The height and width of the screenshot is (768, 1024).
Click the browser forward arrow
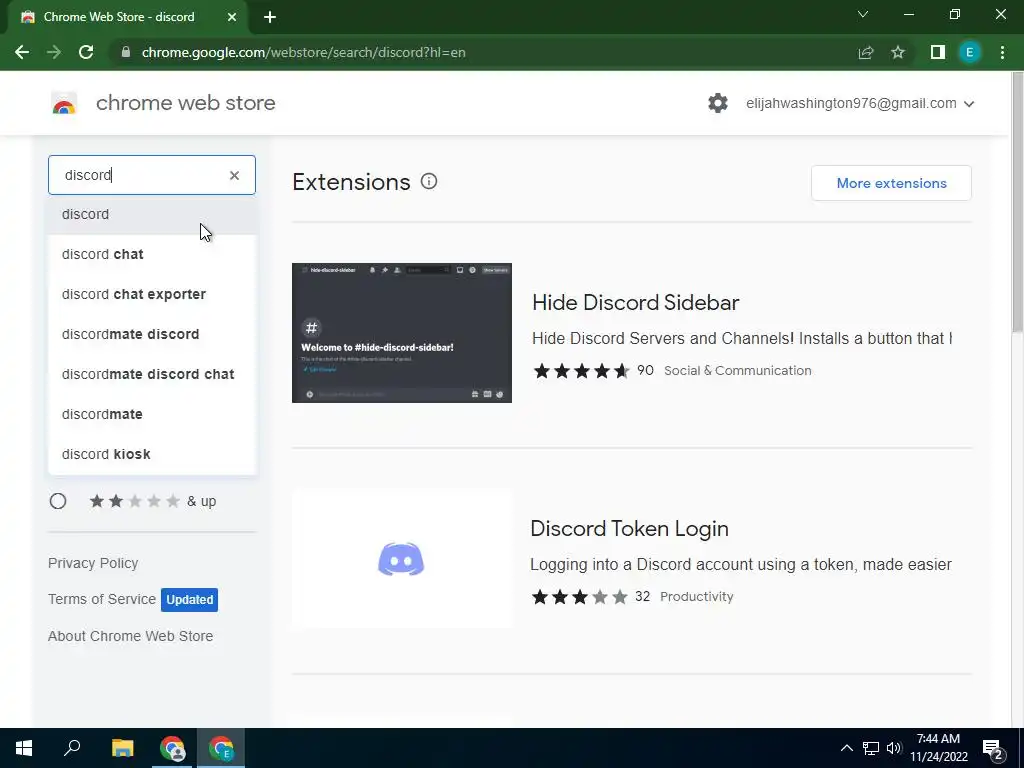pos(54,52)
